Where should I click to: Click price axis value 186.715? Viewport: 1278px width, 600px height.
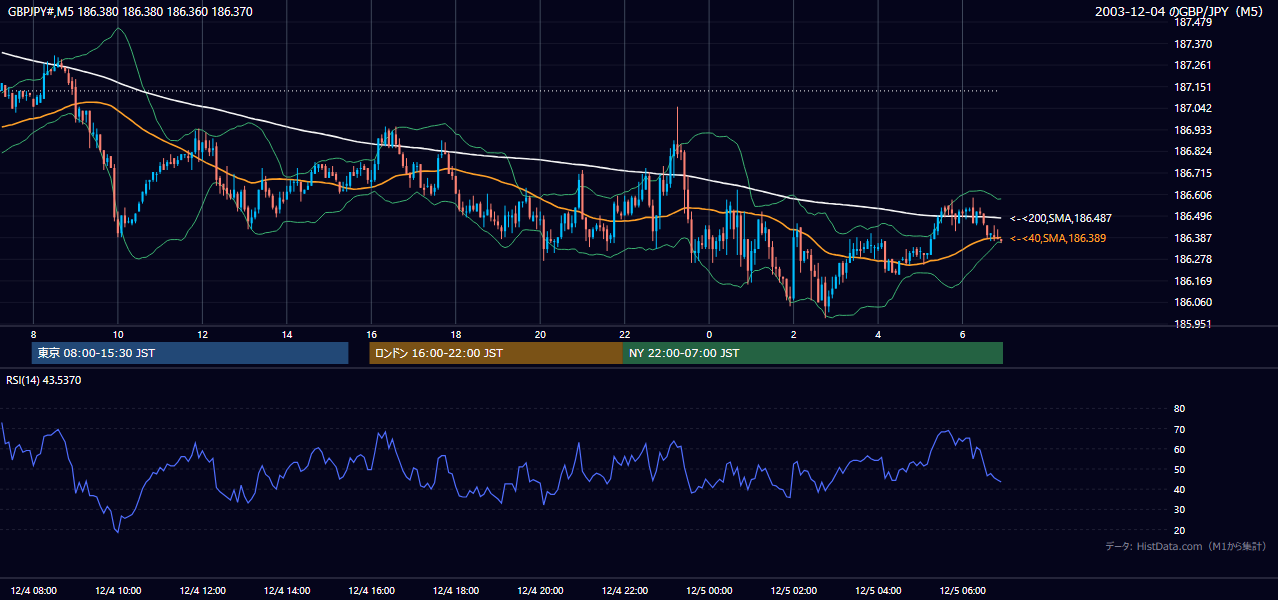(x=1192, y=173)
